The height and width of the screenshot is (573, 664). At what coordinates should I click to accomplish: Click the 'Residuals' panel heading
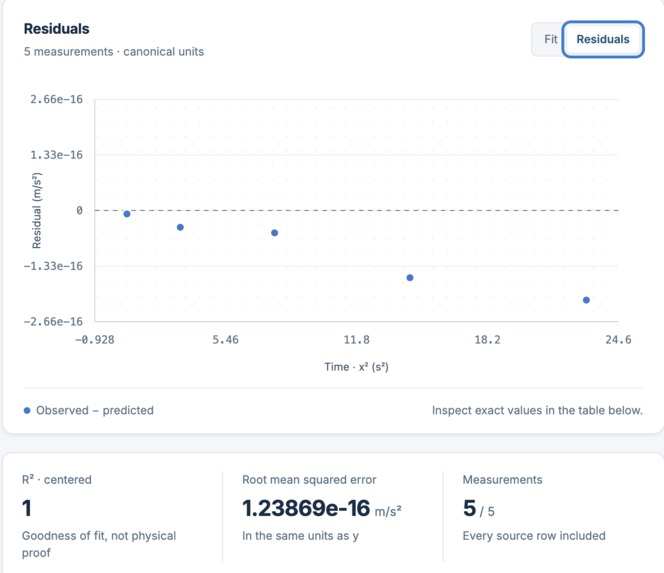pyautogui.click(x=56, y=29)
